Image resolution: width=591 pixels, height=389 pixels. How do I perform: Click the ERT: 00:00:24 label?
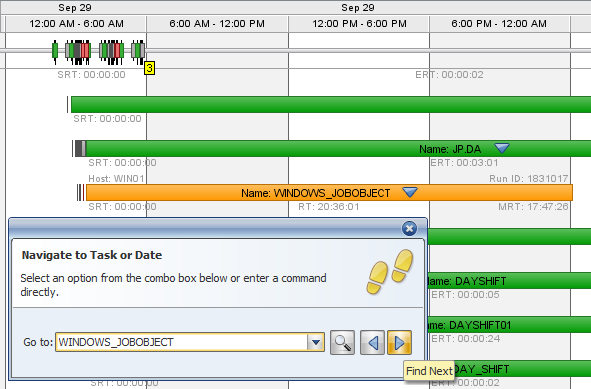coord(465,339)
